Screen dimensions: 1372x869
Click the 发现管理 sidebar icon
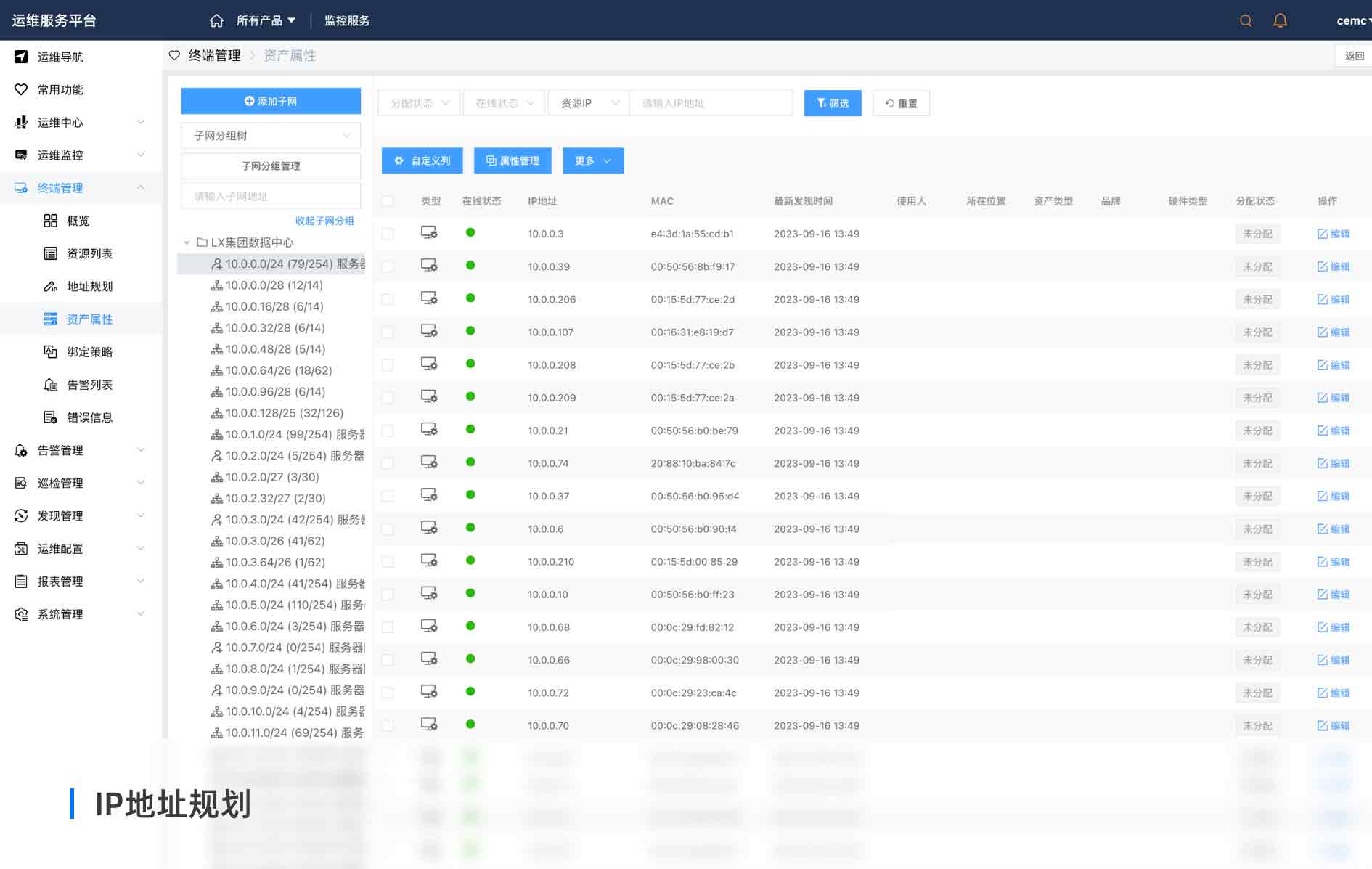[x=21, y=515]
